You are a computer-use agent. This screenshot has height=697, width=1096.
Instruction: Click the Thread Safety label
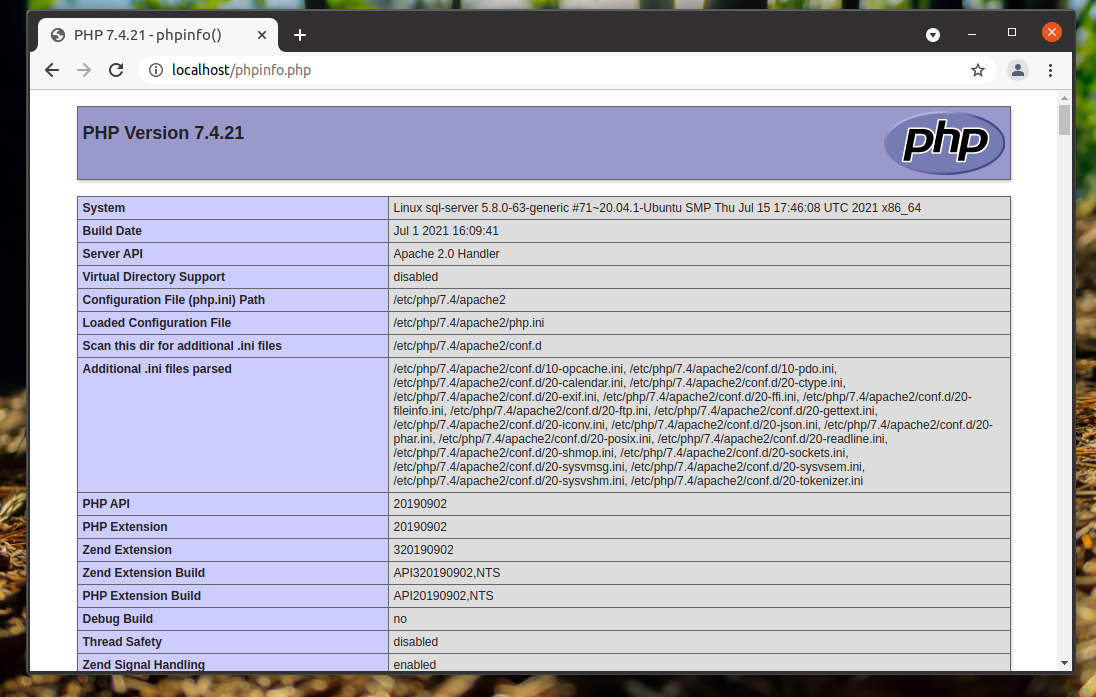point(122,642)
